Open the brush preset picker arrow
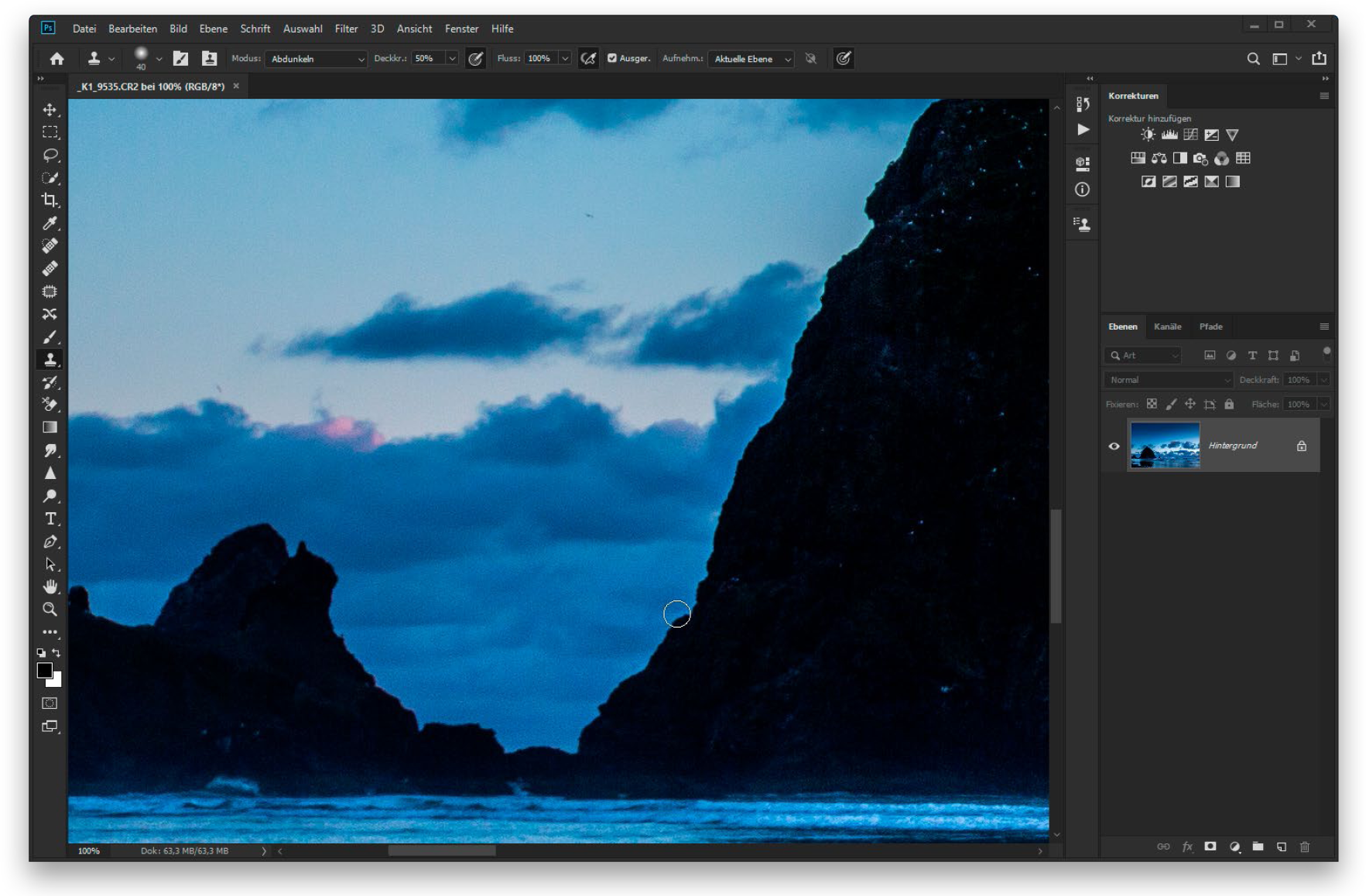The image size is (1366, 896). [x=159, y=59]
